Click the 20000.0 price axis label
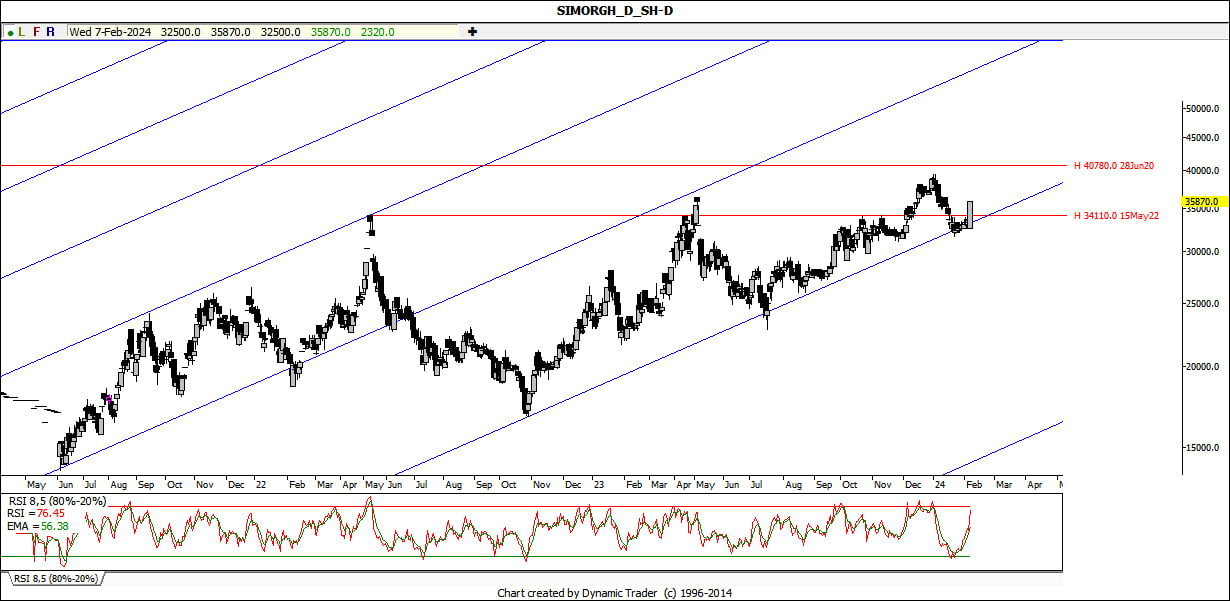 (x=1201, y=367)
